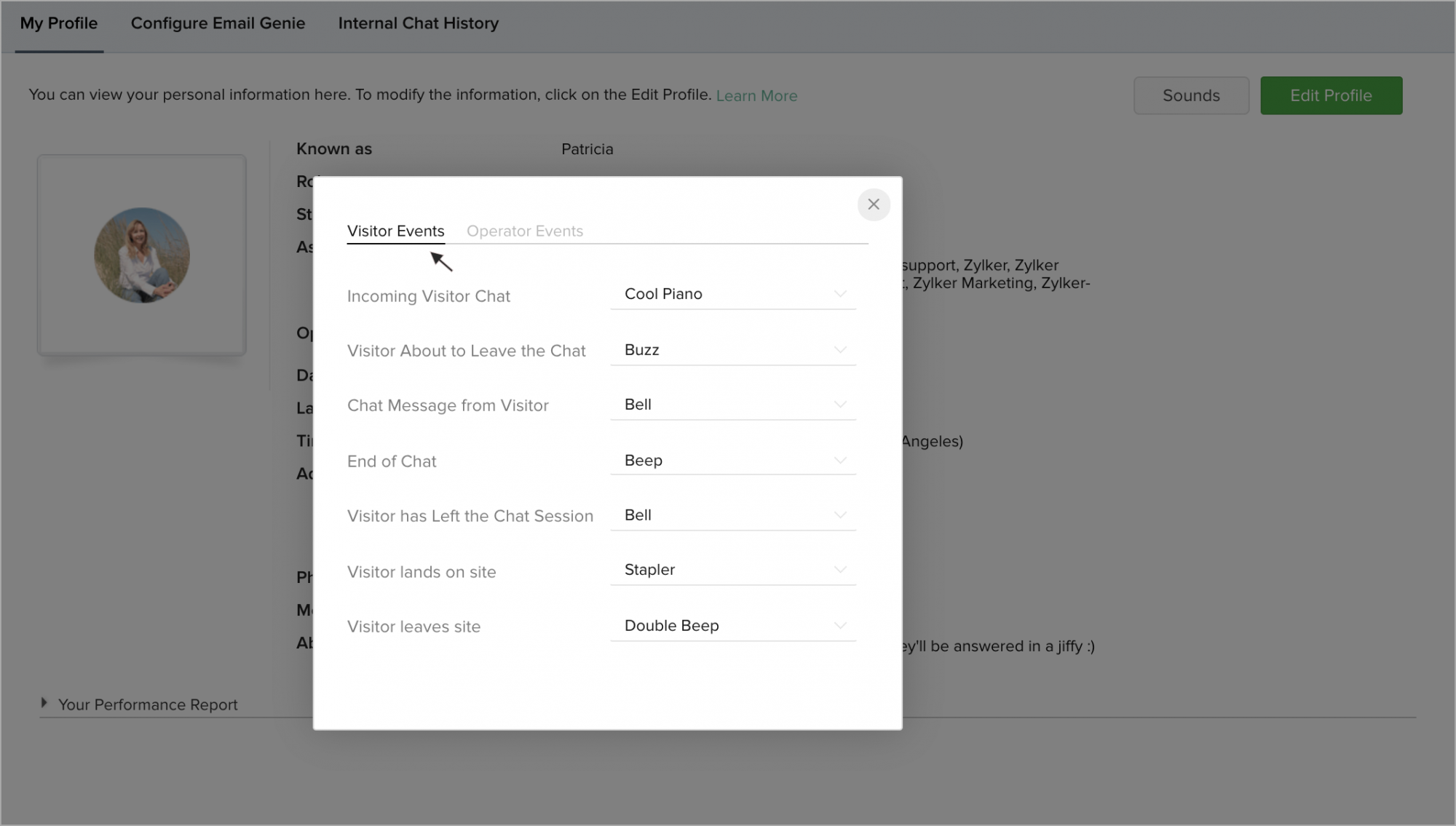Viewport: 1456px width, 826px height.
Task: Click Patricia's profile photo thumbnail
Action: (142, 255)
